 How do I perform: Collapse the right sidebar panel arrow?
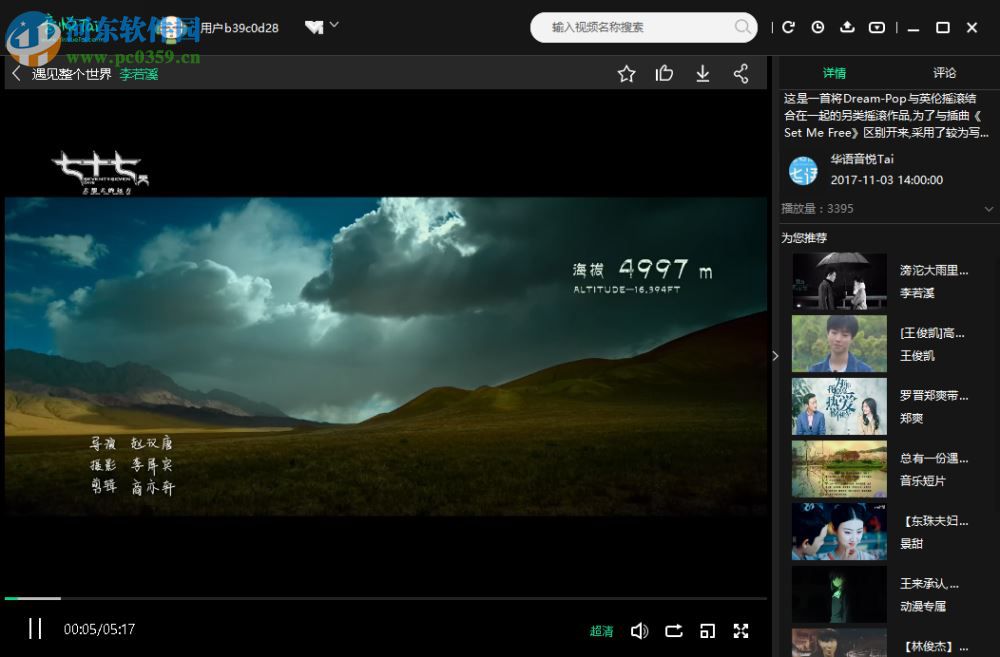coord(775,356)
